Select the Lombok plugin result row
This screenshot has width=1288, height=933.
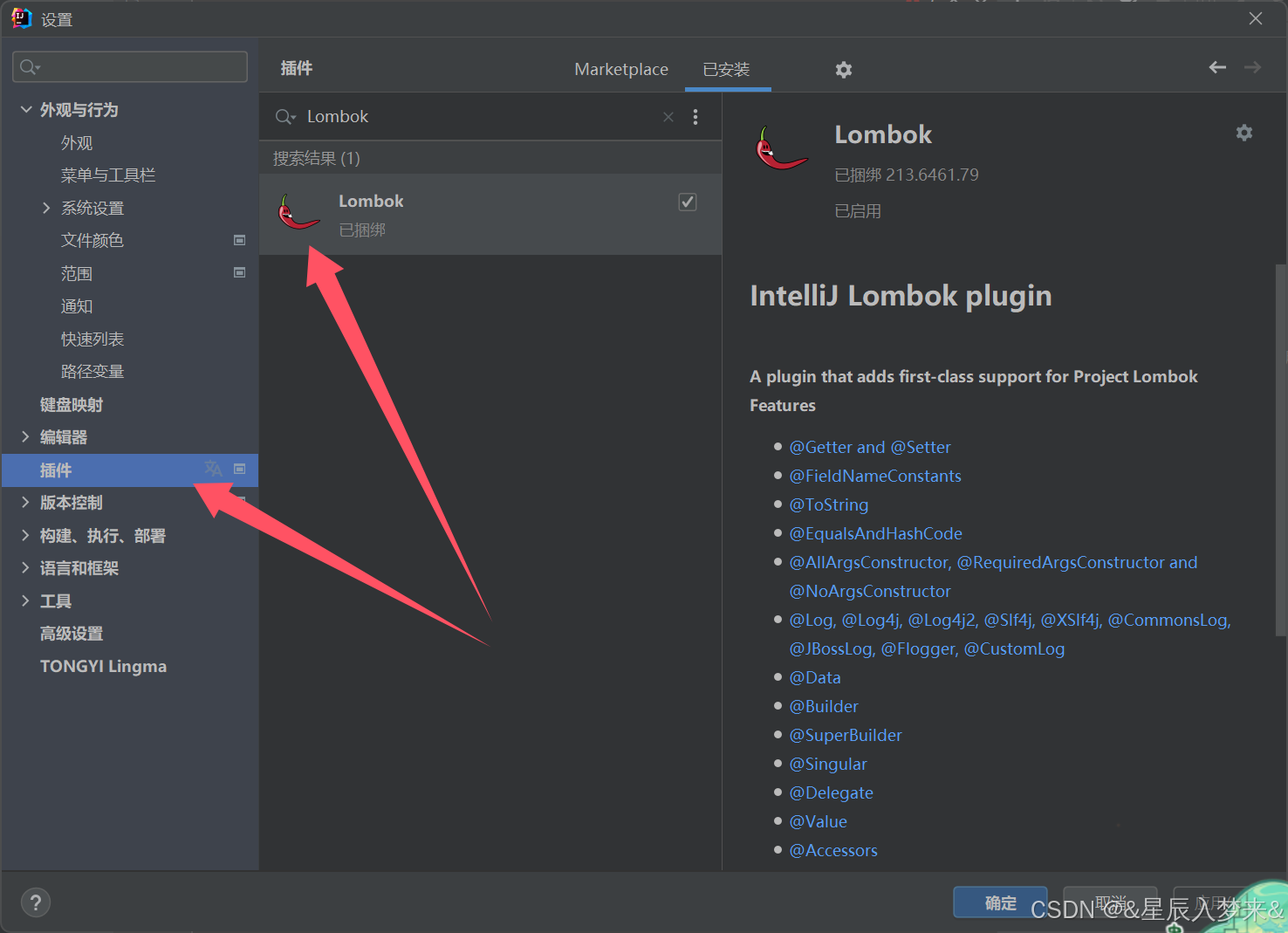click(490, 215)
